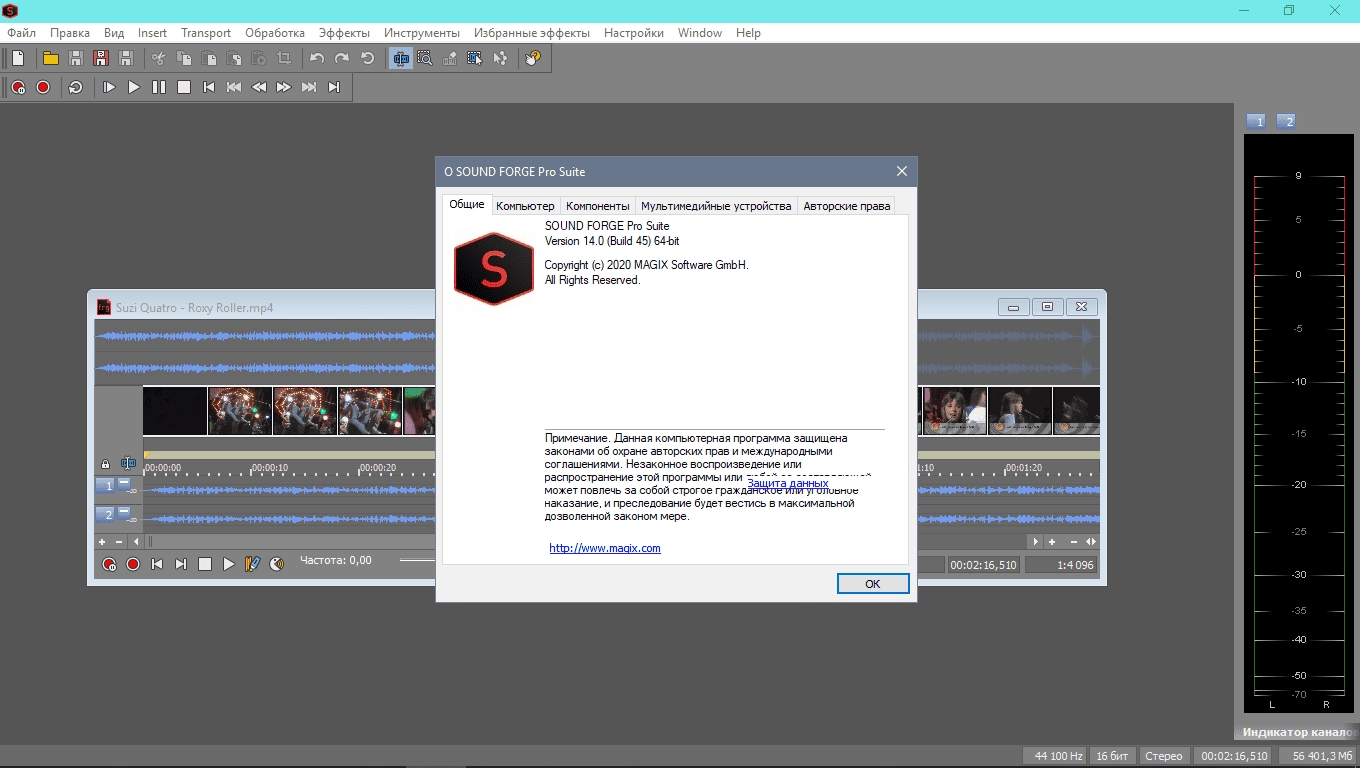Click the edit tool icon beside the lock
This screenshot has width=1360, height=768.
coord(128,464)
